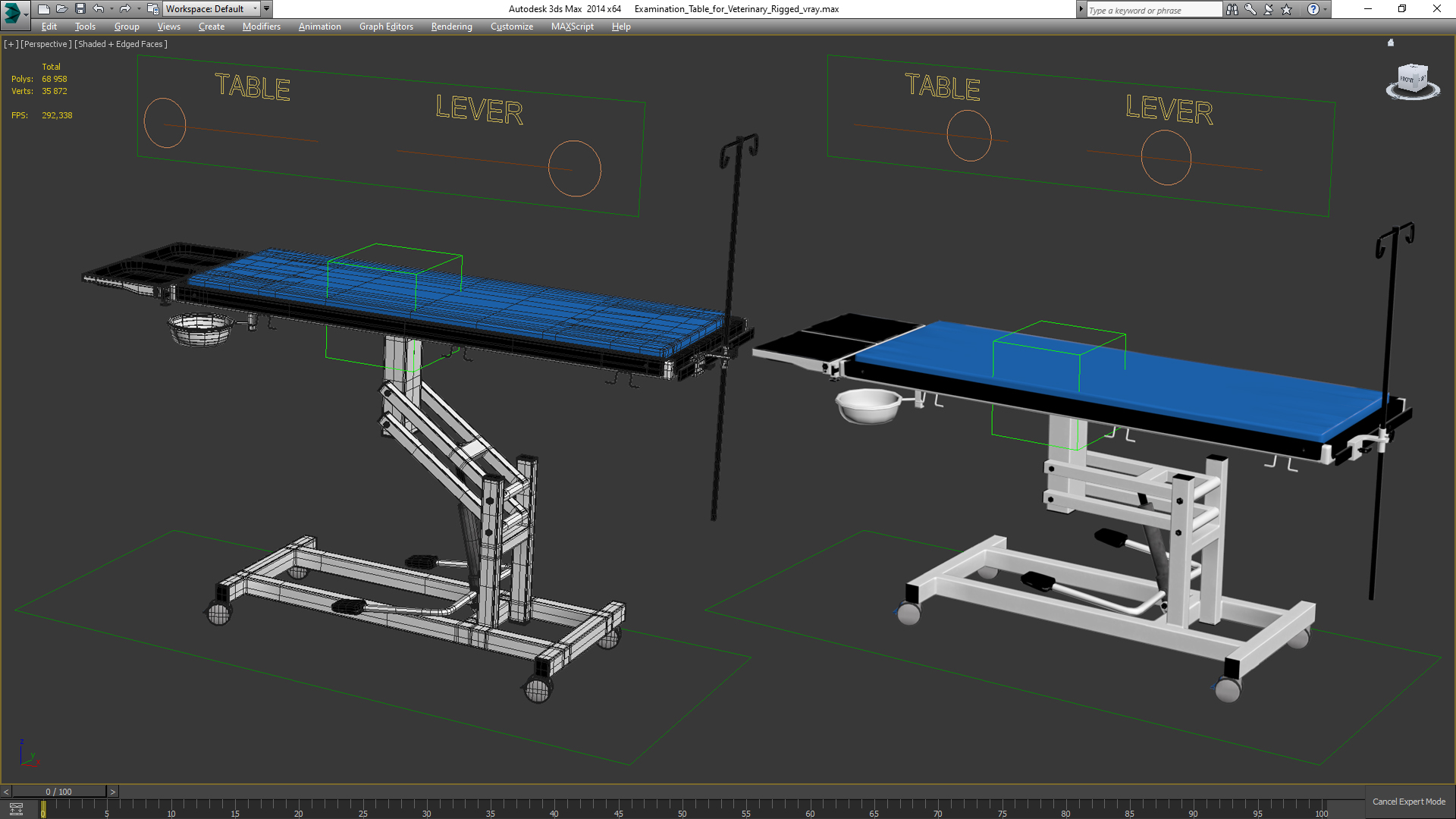This screenshot has width=1456, height=819.
Task: Click the 0 / 100 time slider
Action: point(59,792)
